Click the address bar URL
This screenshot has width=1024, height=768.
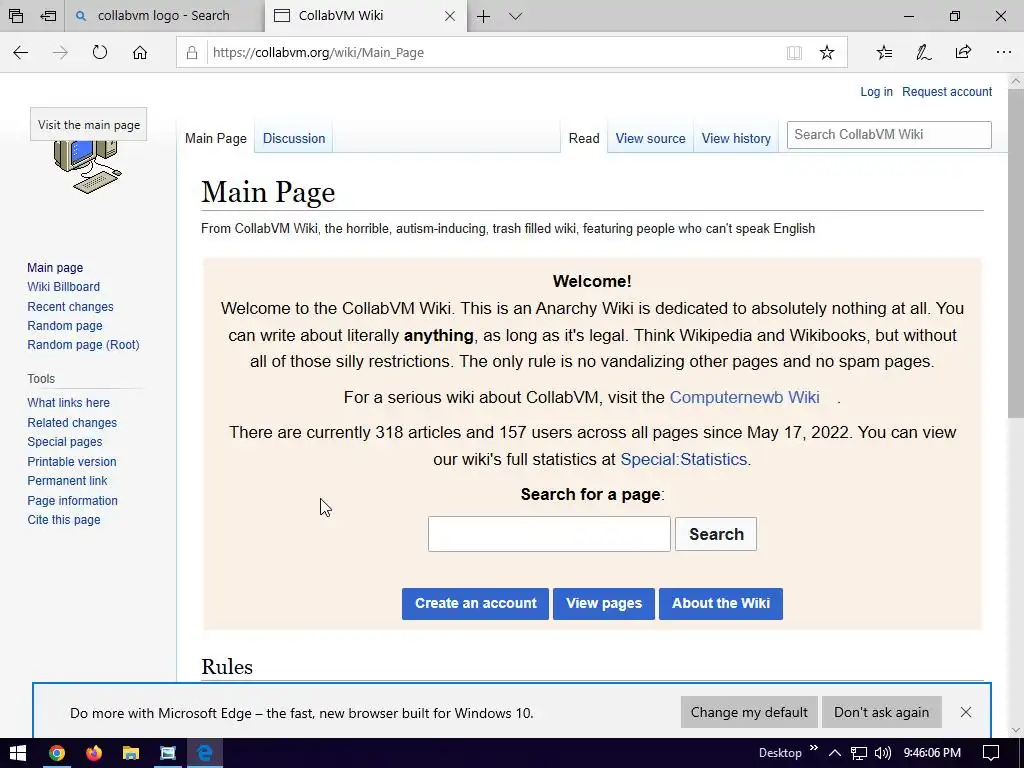pos(318,52)
